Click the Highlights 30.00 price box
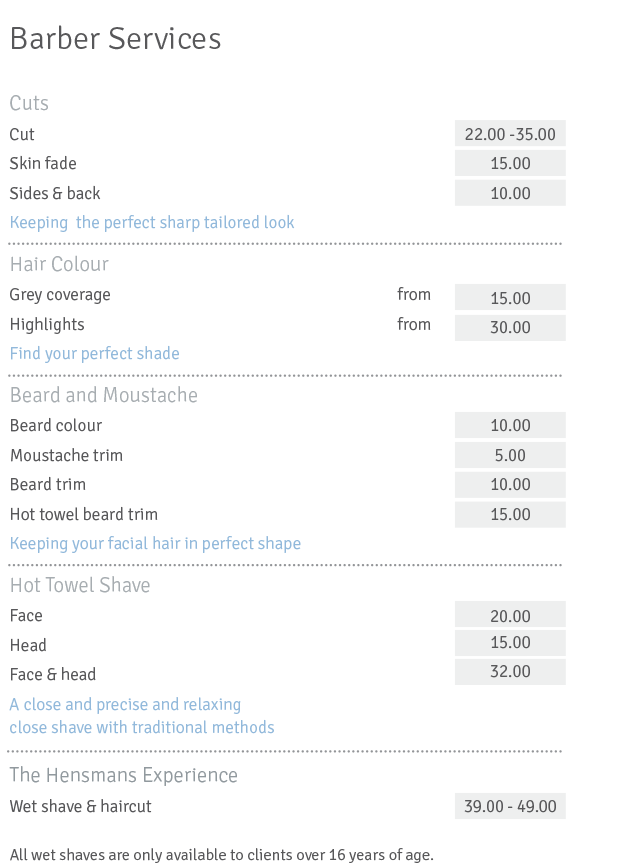This screenshot has height=867, width=630. click(510, 327)
